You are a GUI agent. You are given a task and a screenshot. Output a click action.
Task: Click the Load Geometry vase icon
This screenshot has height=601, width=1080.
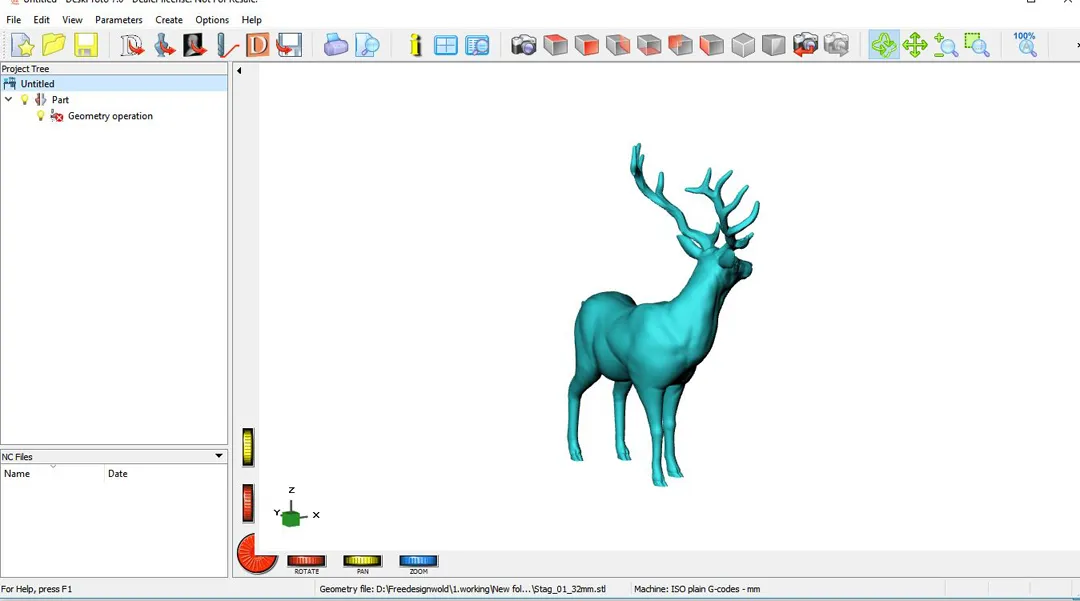[164, 45]
